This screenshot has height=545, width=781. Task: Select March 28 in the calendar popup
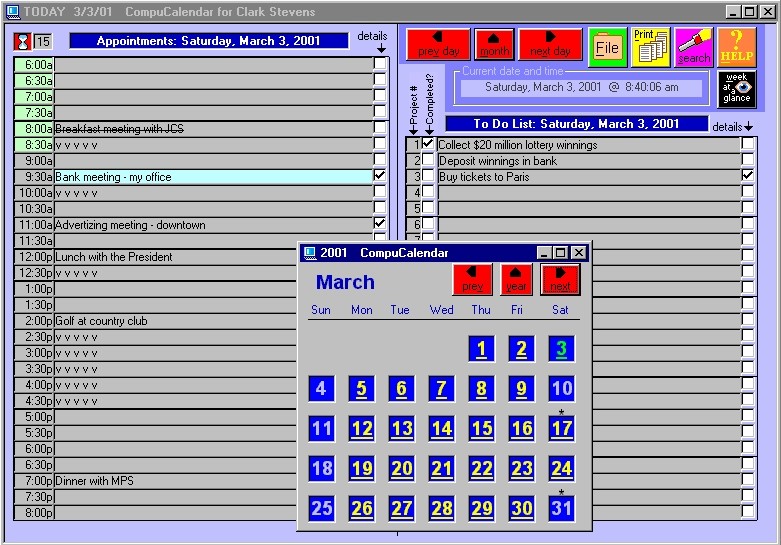pyautogui.click(x=441, y=508)
